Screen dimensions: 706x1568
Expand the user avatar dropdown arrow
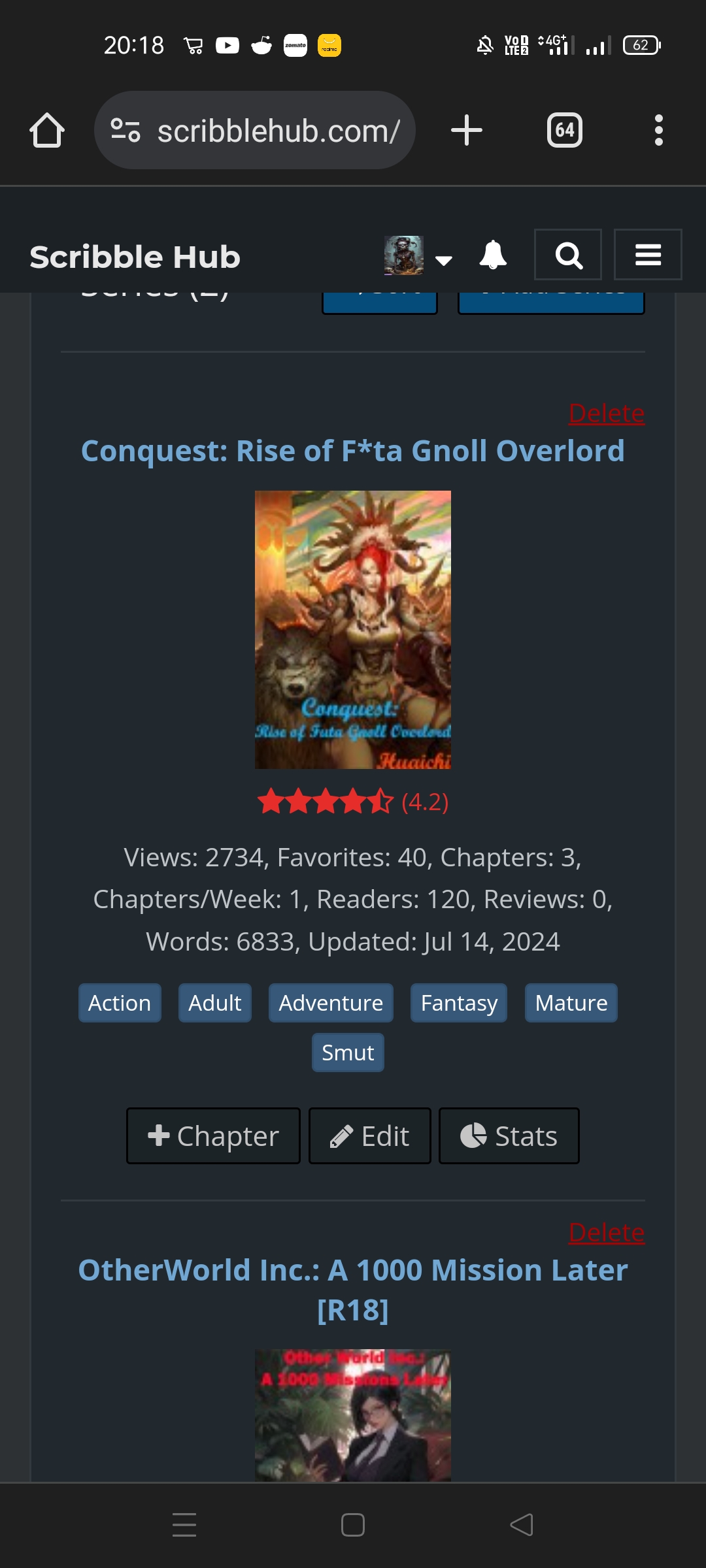pyautogui.click(x=444, y=260)
